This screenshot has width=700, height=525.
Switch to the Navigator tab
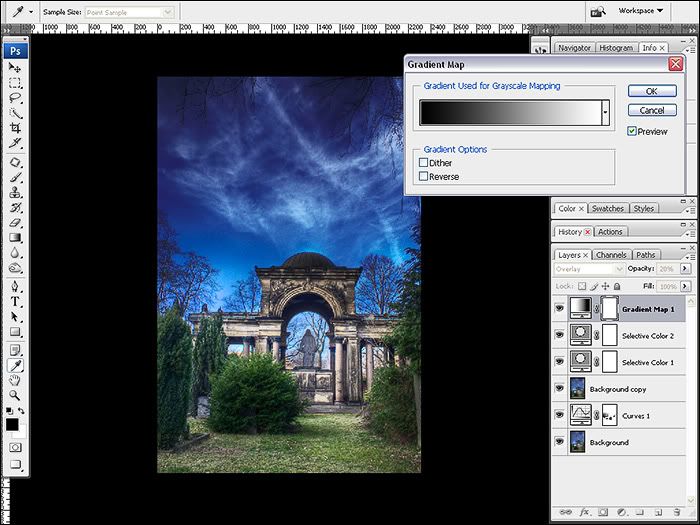pos(574,48)
